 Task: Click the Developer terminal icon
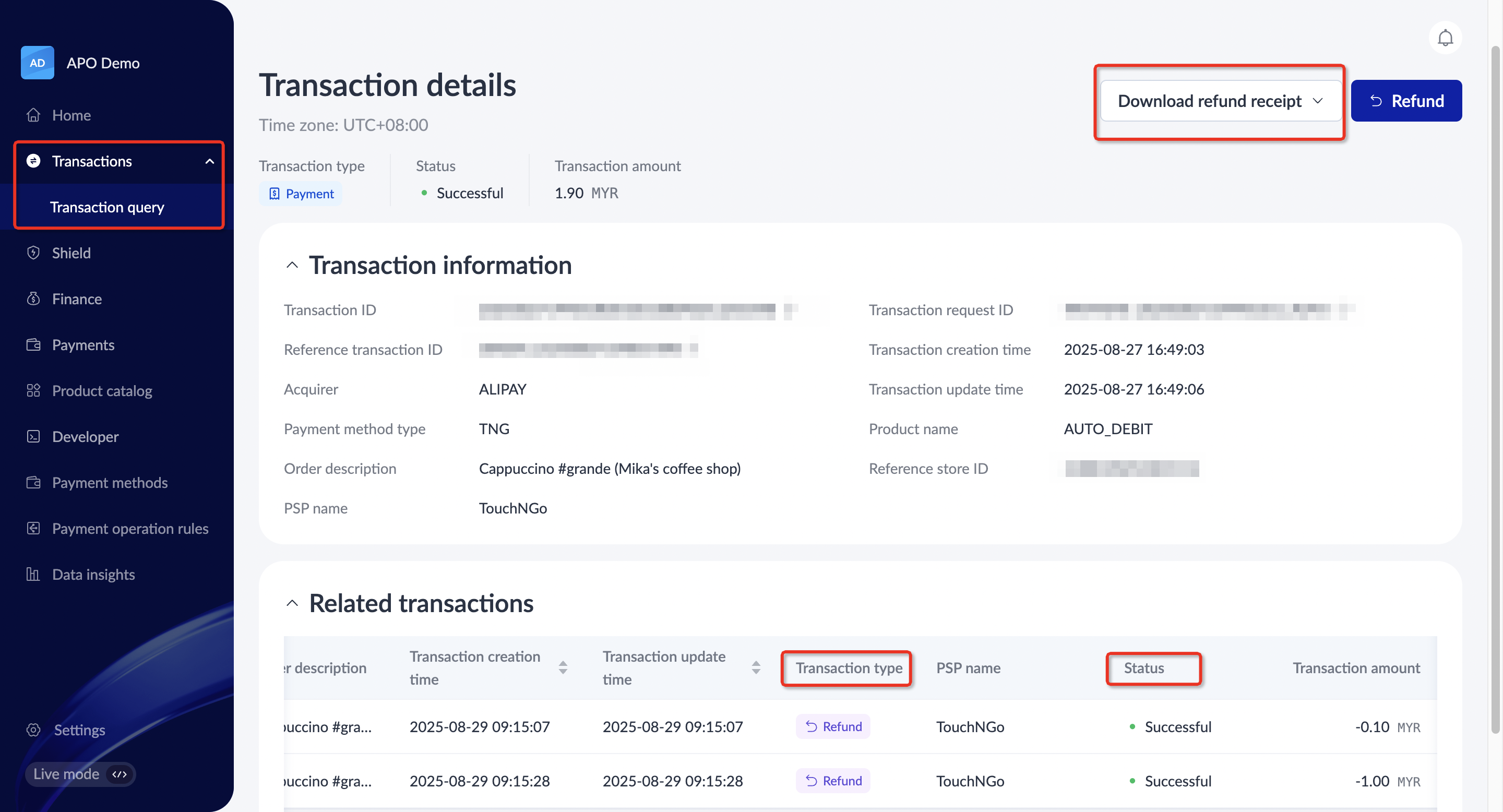pyautogui.click(x=33, y=436)
